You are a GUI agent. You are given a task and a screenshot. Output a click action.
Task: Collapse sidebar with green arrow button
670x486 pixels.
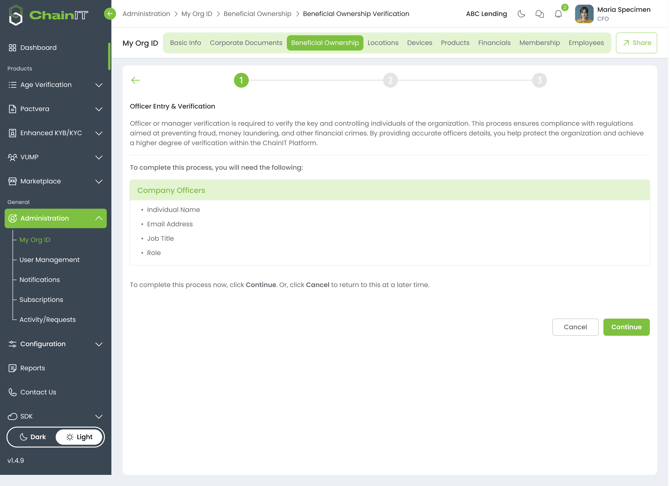point(110,14)
